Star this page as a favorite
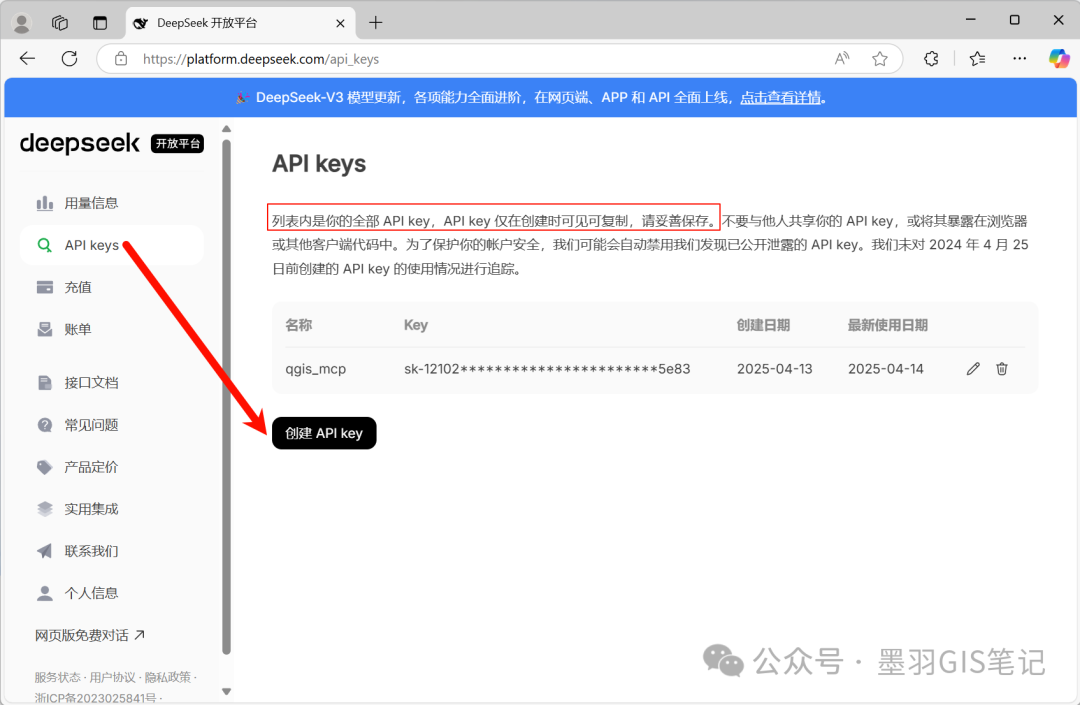1080x705 pixels. point(879,59)
